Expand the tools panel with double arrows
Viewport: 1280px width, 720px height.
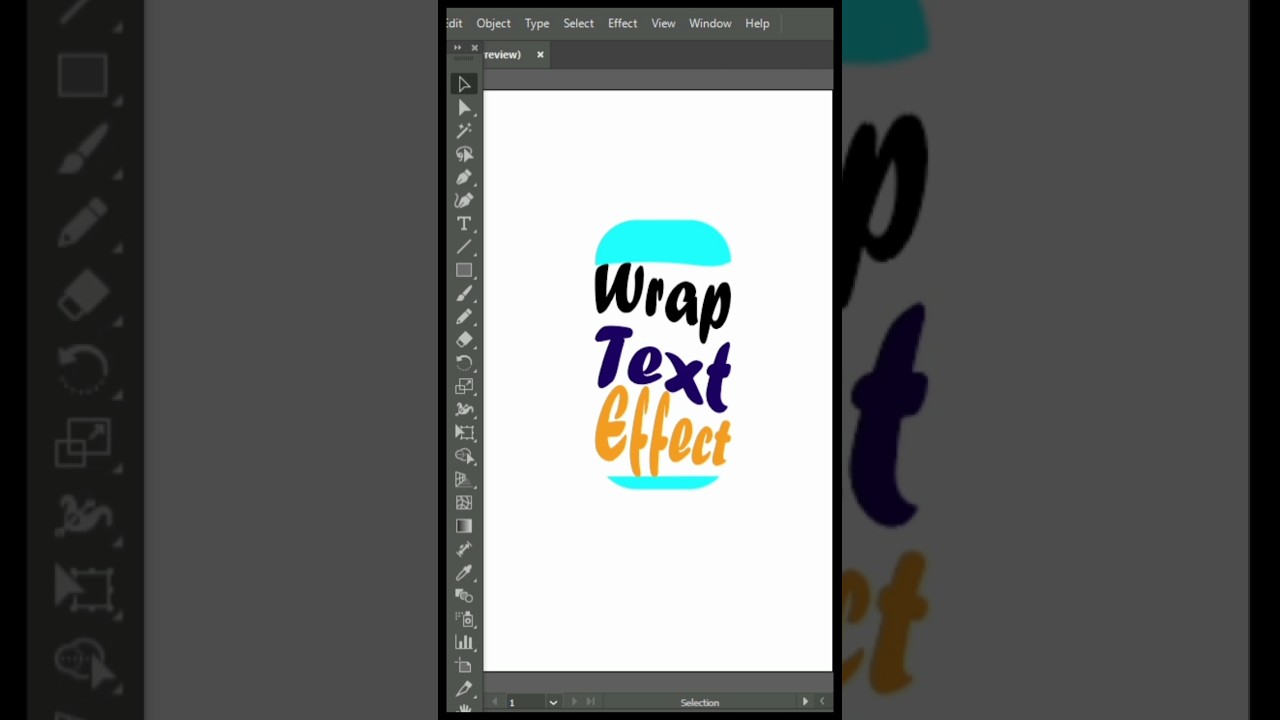[x=458, y=47]
